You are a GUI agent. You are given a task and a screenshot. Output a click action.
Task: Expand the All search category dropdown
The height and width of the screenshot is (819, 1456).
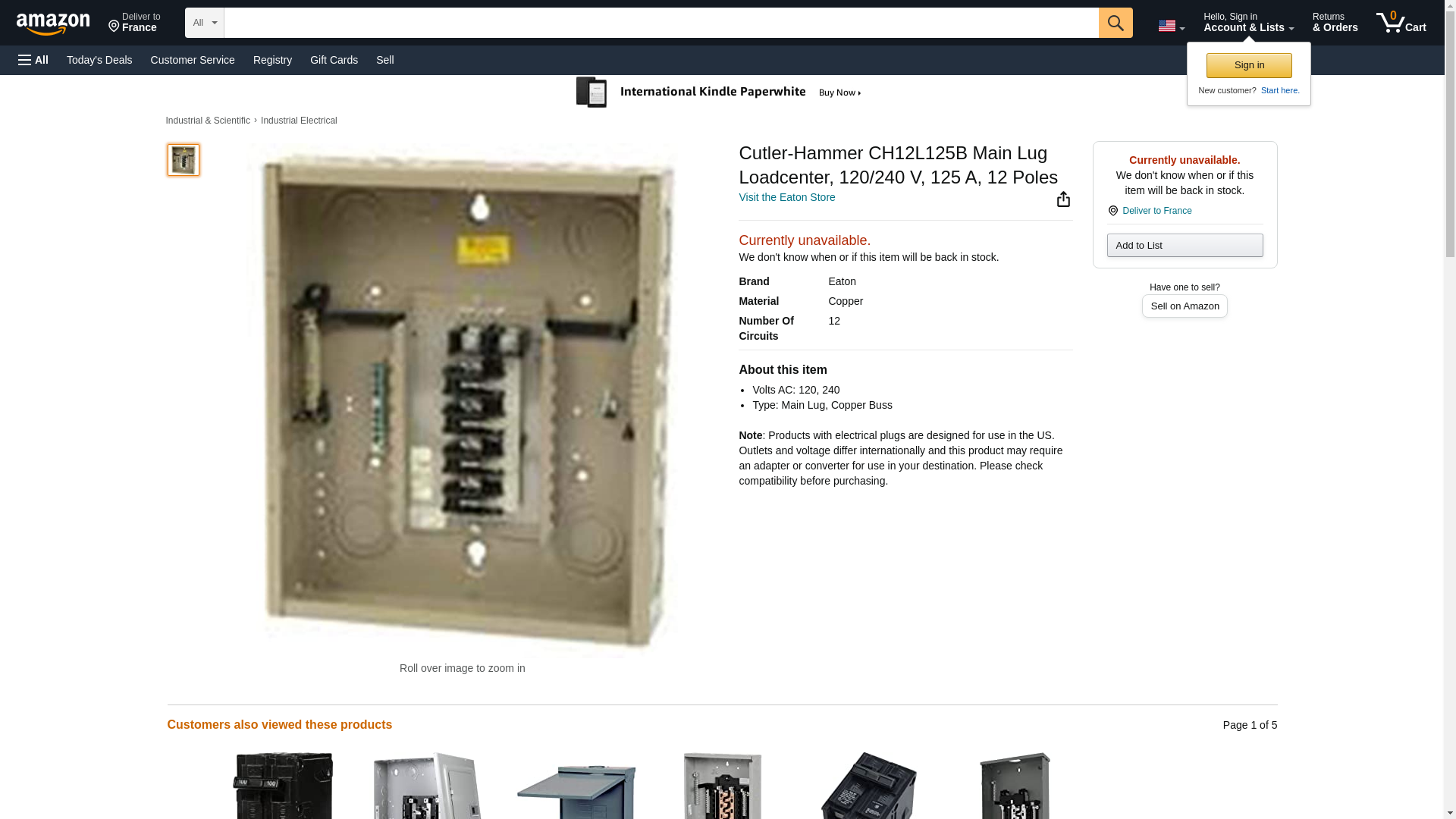click(x=204, y=23)
